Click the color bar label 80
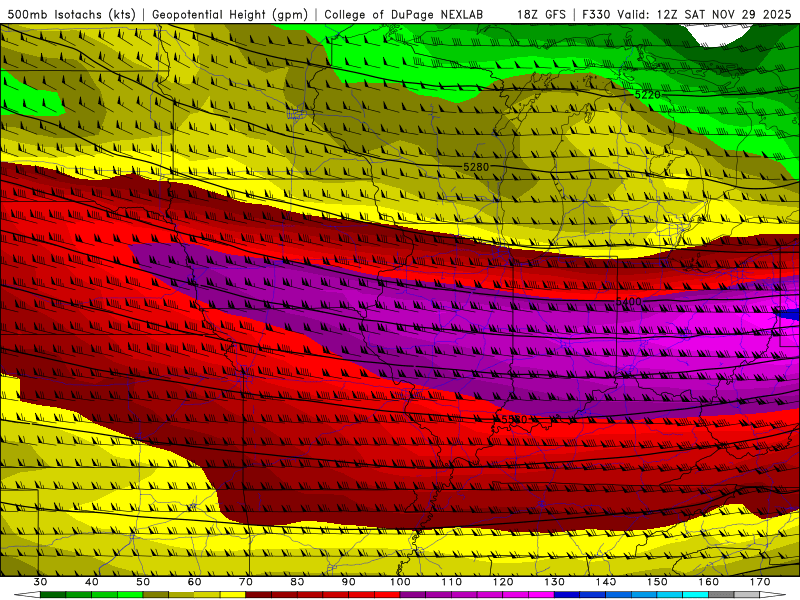 [297, 582]
